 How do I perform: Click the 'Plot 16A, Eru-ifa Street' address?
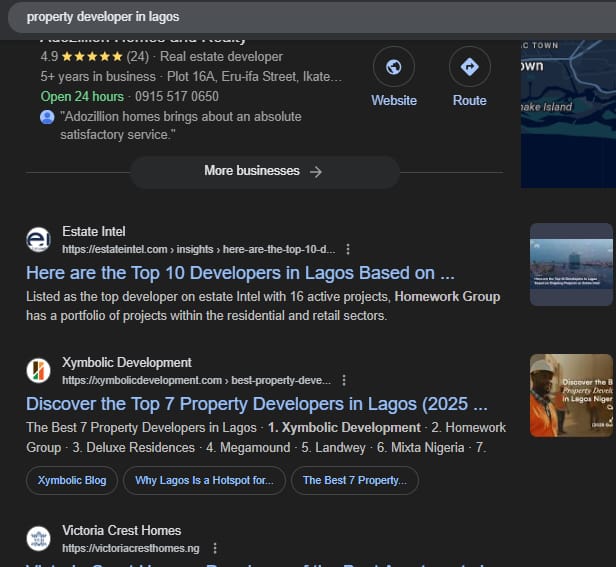tap(254, 76)
